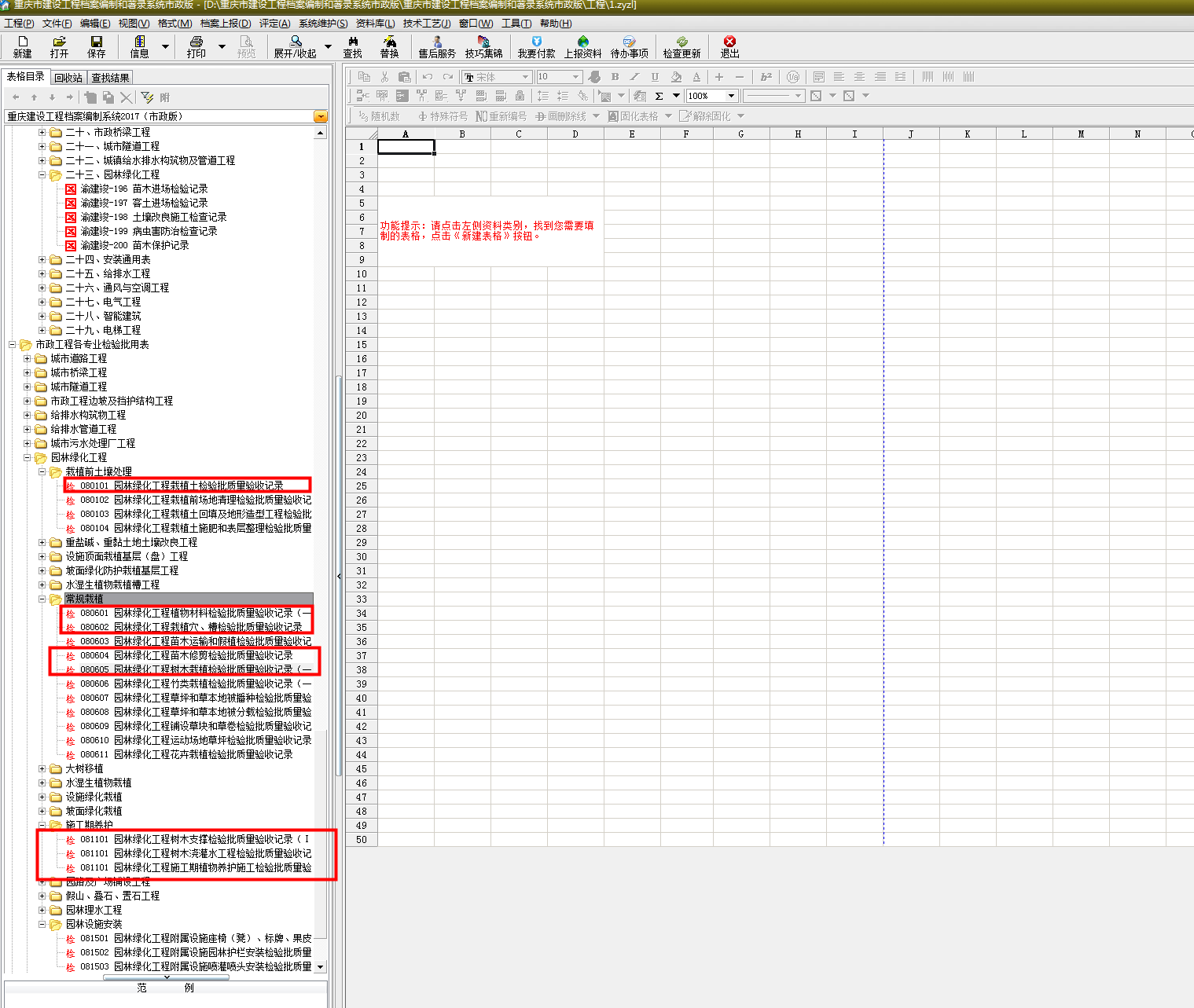Switch to the 回收站 tab
The width and height of the screenshot is (1194, 1008).
(68, 78)
